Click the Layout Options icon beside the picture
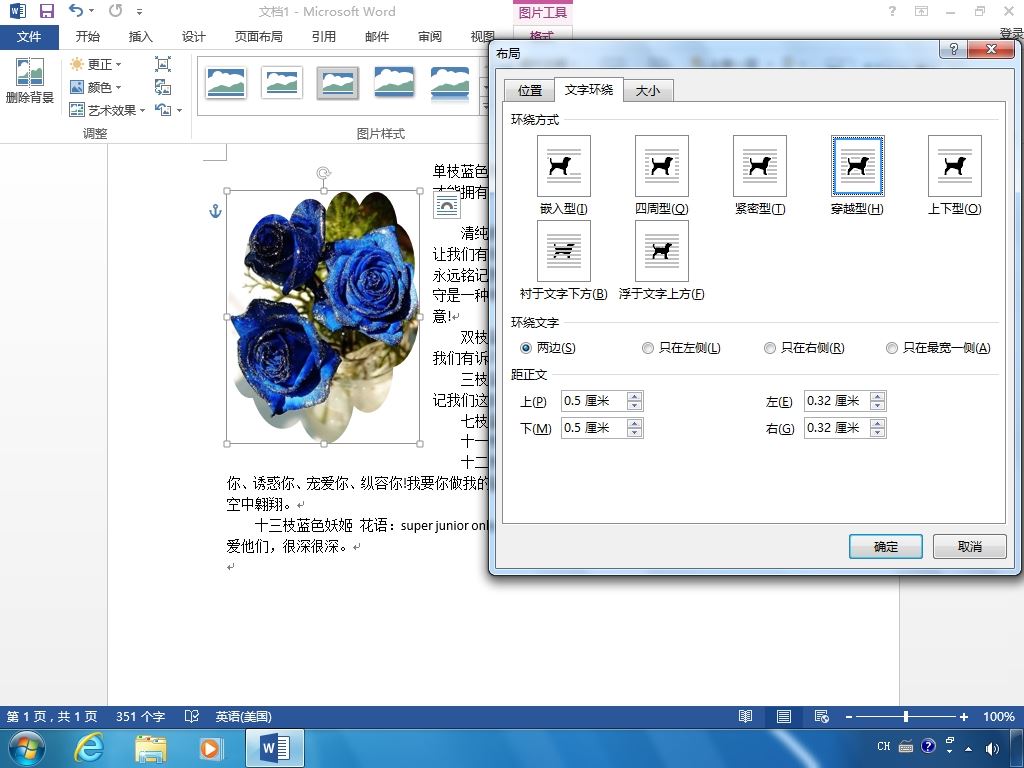 447,206
